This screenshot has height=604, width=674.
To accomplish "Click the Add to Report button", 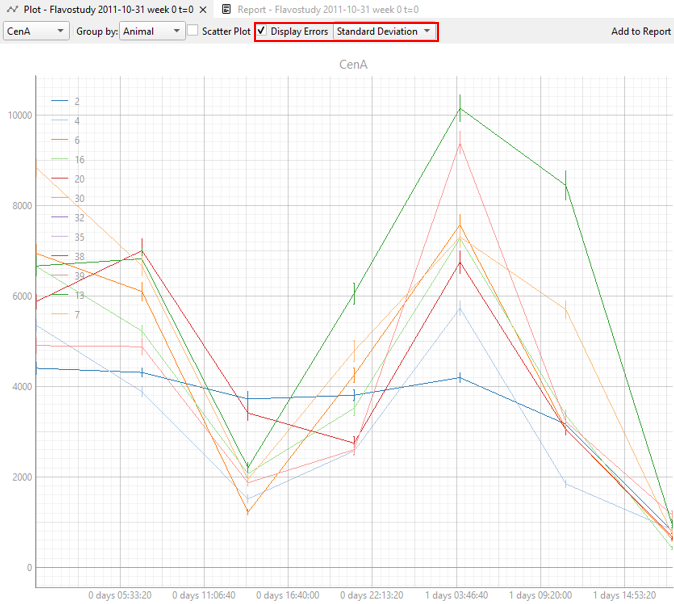I will [x=640, y=31].
